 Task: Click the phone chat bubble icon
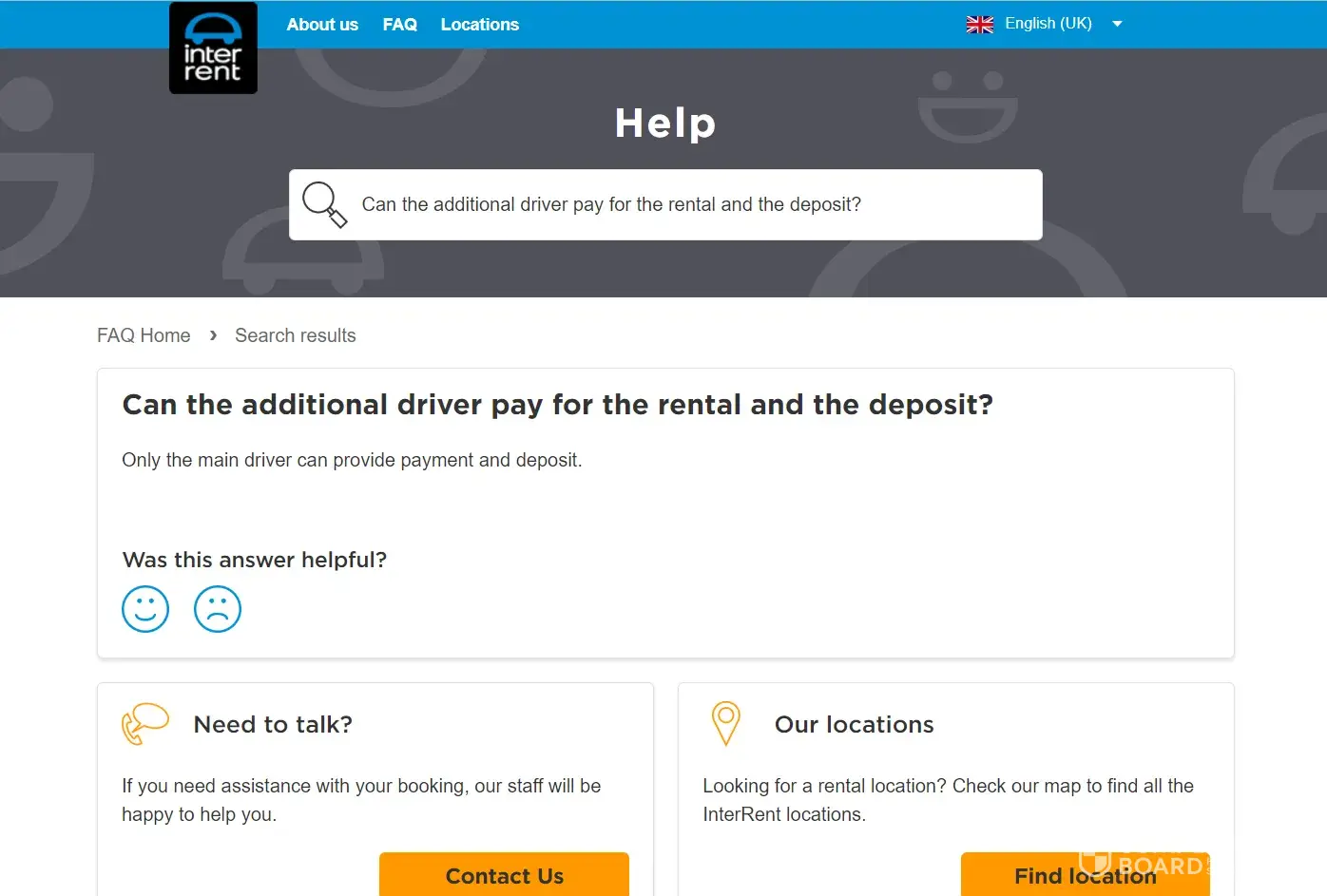pyautogui.click(x=144, y=724)
